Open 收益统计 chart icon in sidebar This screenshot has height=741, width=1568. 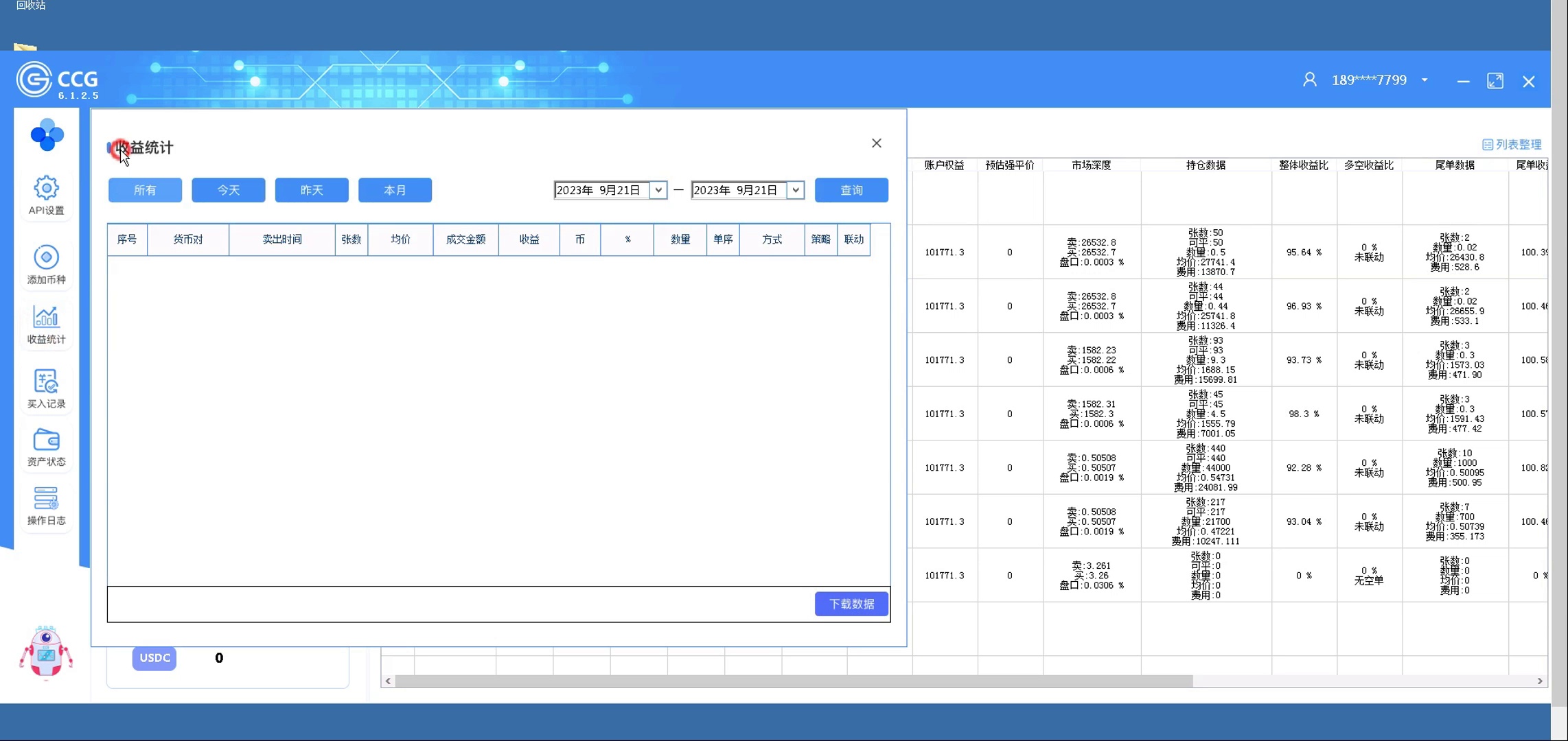(46, 317)
